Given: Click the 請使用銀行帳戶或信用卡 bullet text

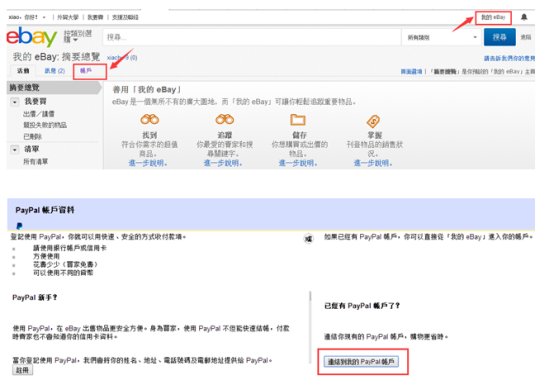Looking at the screenshot, I should [x=70, y=248].
